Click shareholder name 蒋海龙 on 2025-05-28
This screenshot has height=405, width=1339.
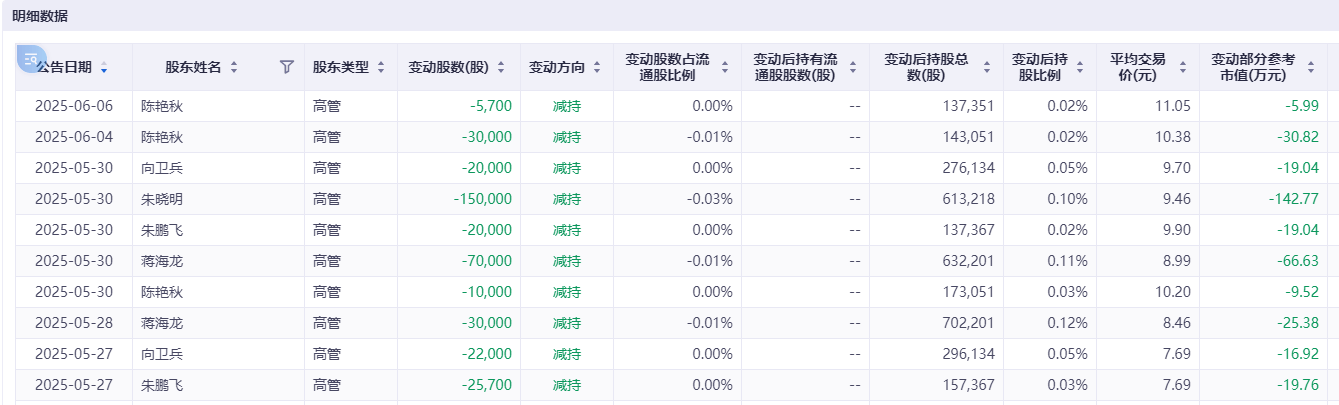pos(162,323)
